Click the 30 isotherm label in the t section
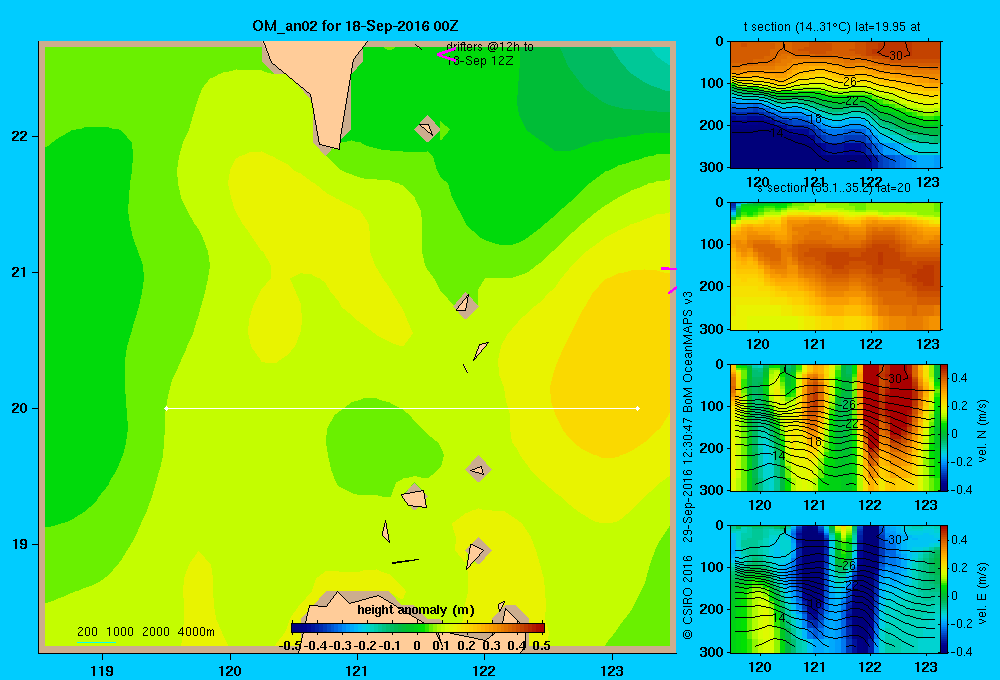This screenshot has width=1000, height=680. (895, 55)
